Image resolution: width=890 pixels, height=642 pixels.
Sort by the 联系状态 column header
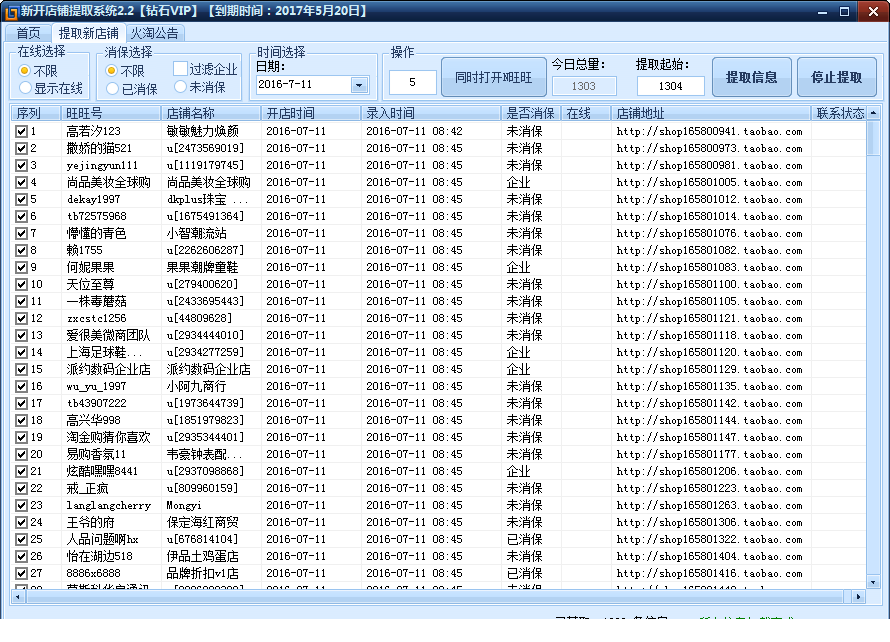(x=839, y=114)
